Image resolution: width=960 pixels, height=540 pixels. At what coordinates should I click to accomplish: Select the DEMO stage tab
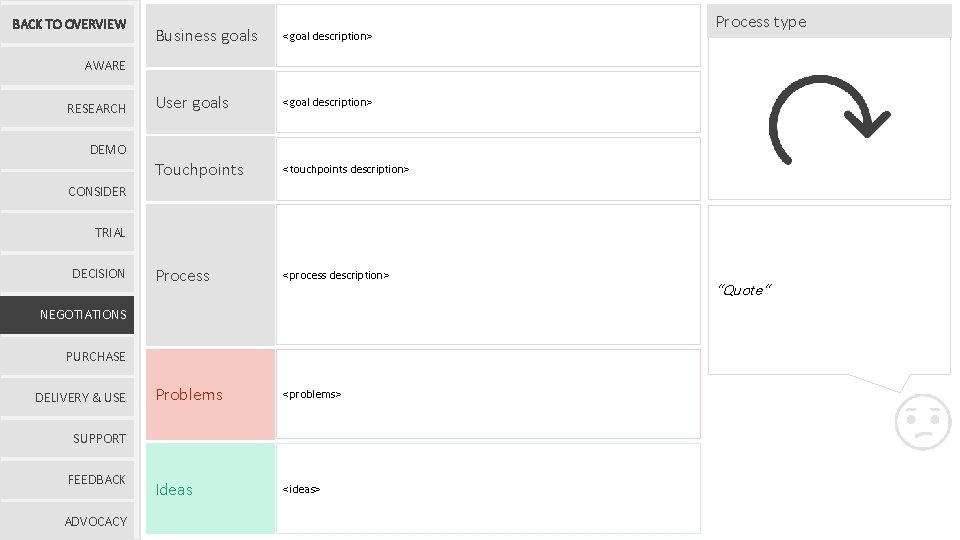[69, 149]
